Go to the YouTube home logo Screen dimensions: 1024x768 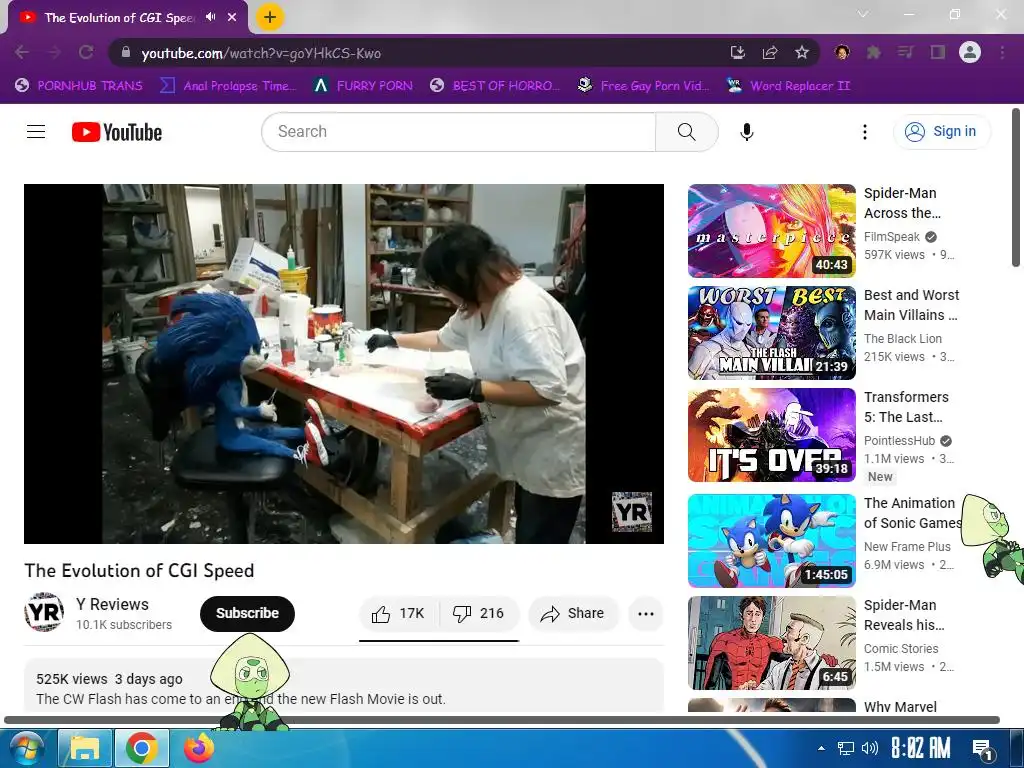pos(117,132)
